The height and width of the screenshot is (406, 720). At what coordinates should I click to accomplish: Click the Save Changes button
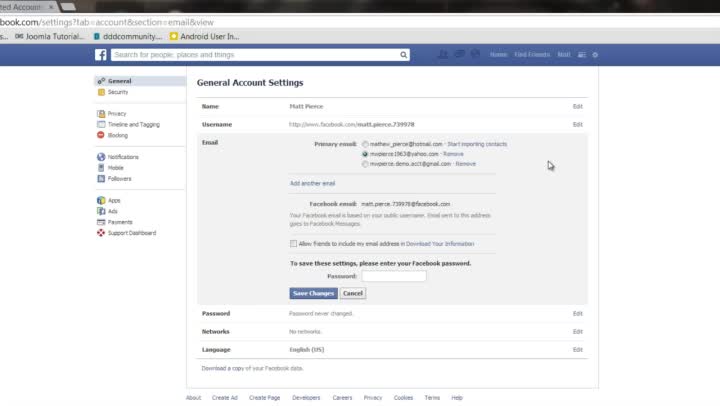[x=314, y=293]
